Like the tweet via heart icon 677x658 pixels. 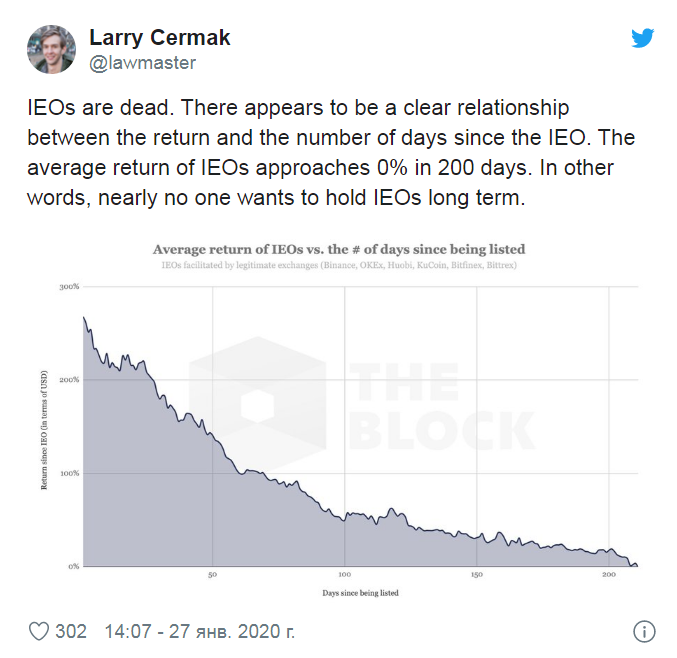coord(39,631)
